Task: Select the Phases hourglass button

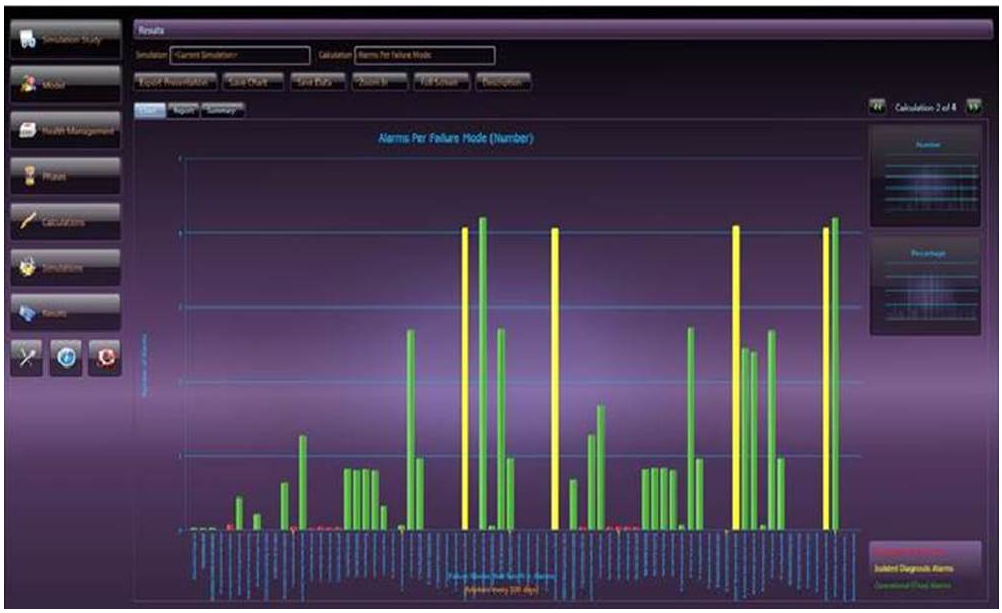Action: click(x=65, y=177)
